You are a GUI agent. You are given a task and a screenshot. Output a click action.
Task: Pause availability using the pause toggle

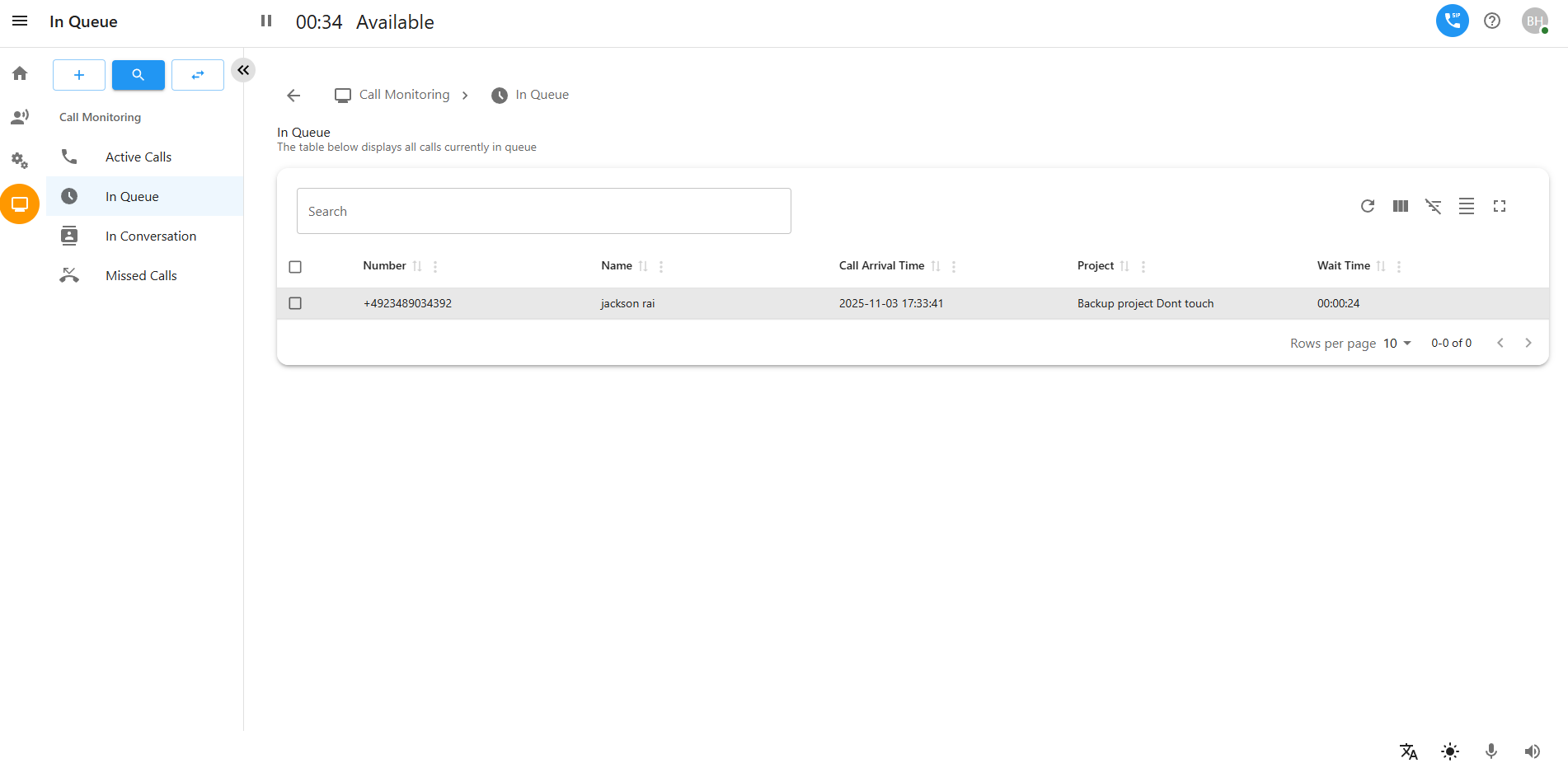265,21
